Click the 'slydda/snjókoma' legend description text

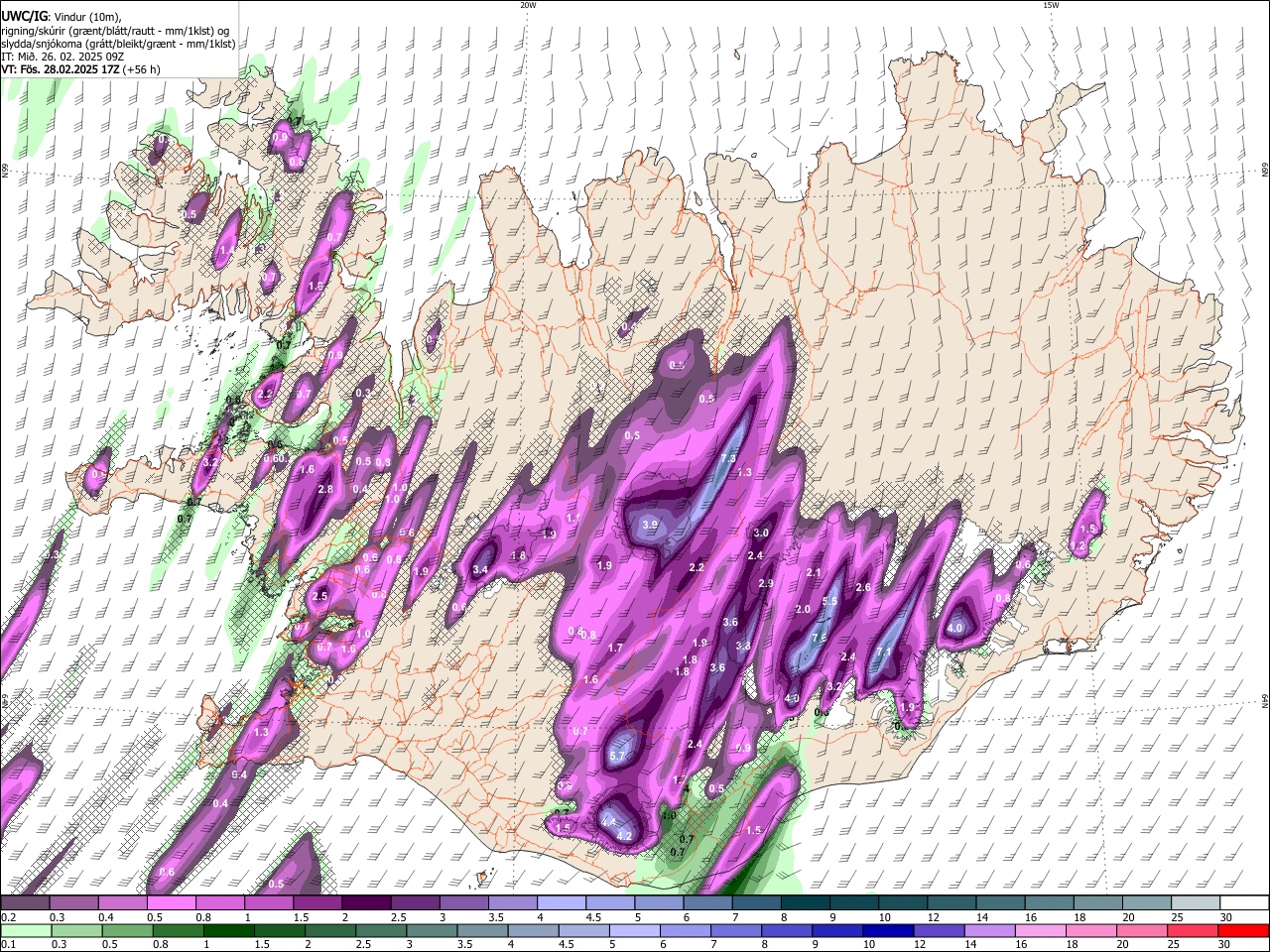coord(42,44)
